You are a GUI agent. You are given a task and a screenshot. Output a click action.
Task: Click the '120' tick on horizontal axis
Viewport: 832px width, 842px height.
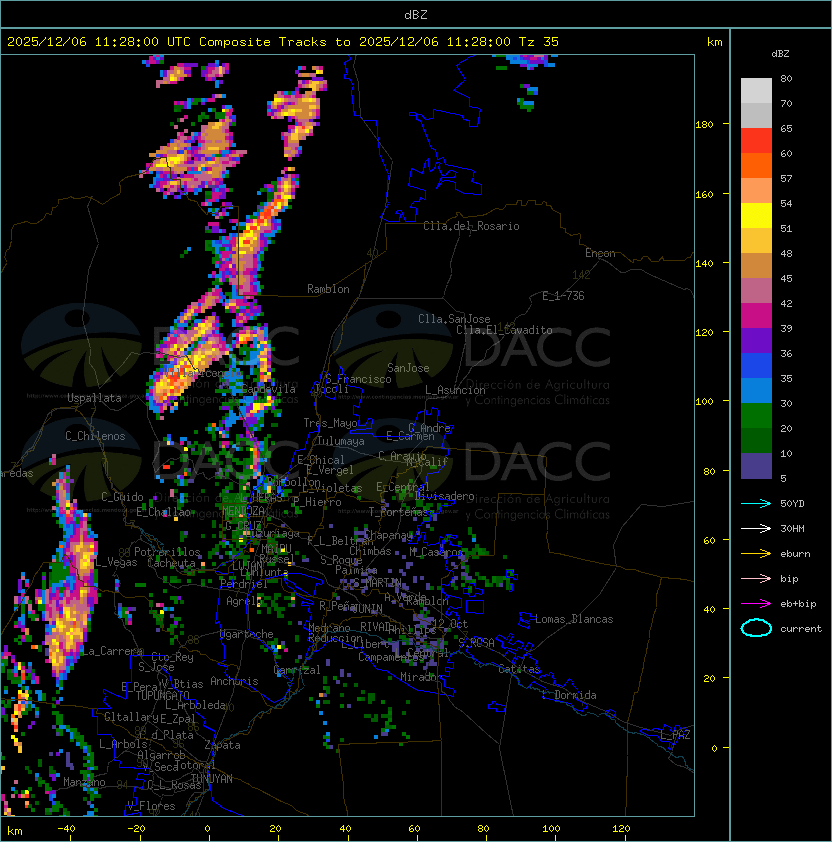(x=620, y=829)
